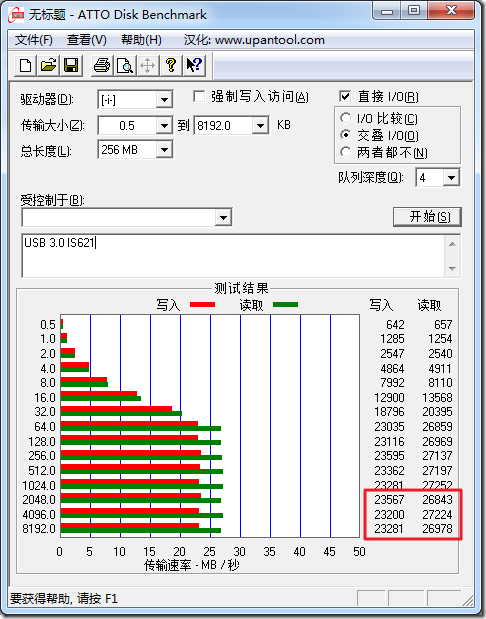
Task: Click the write value 4864
Action: [392, 368]
